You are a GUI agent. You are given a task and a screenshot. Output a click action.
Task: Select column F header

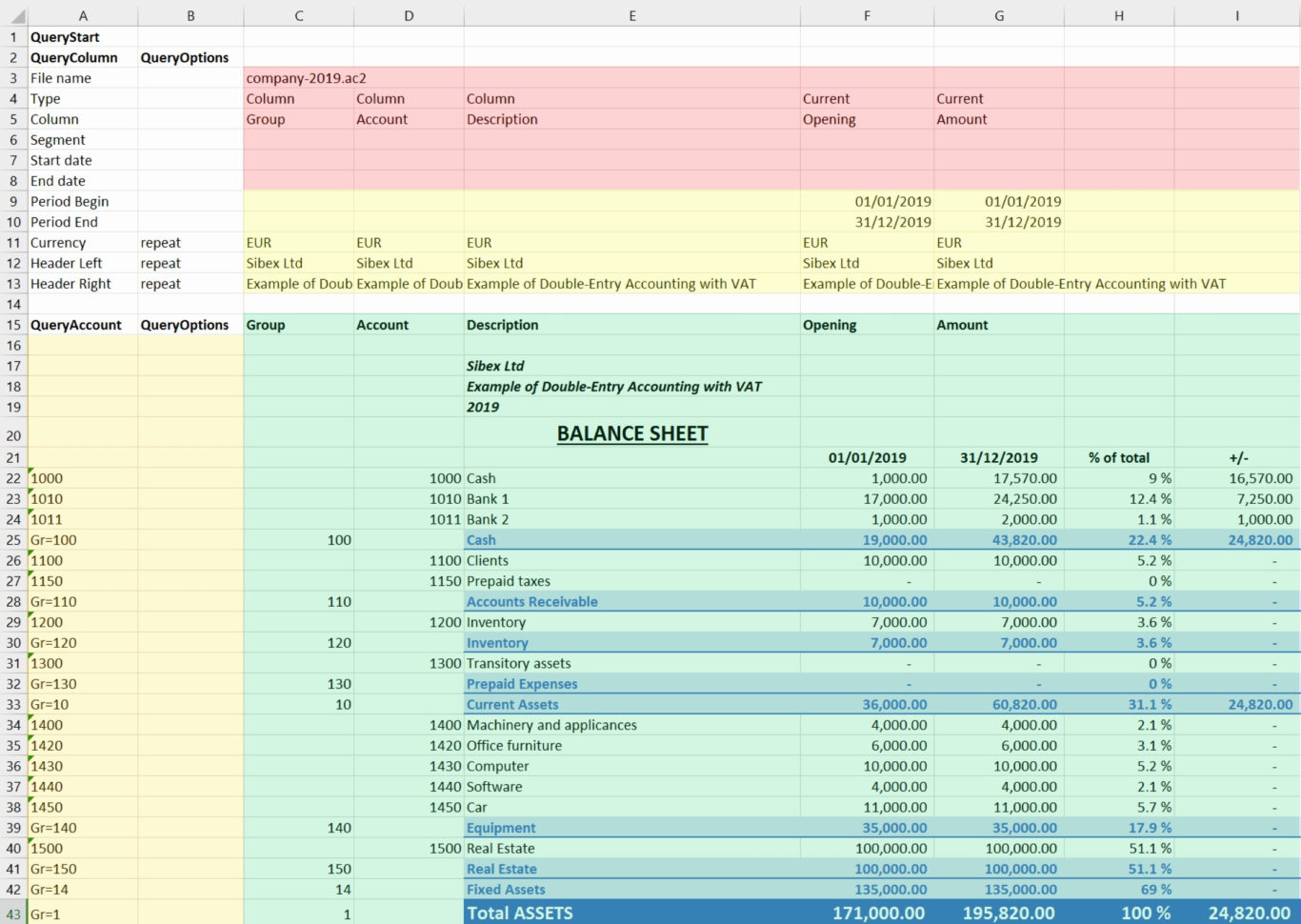(867, 15)
